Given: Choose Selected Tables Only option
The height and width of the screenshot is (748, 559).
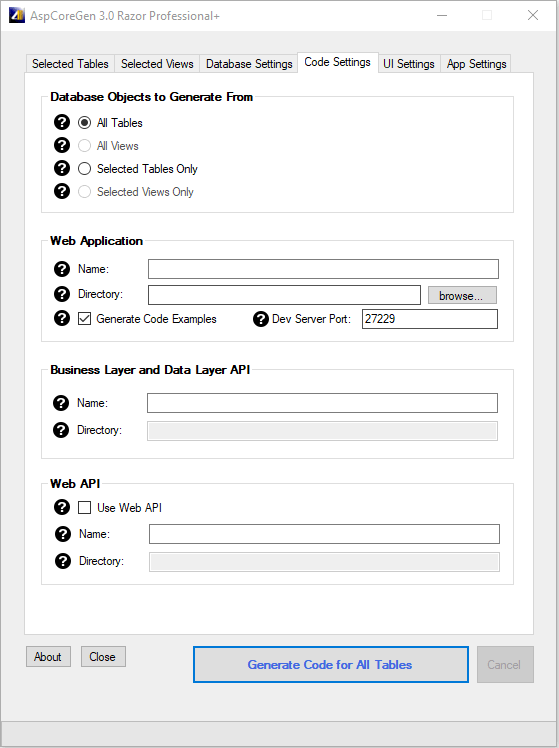Looking at the screenshot, I should (x=84, y=168).
